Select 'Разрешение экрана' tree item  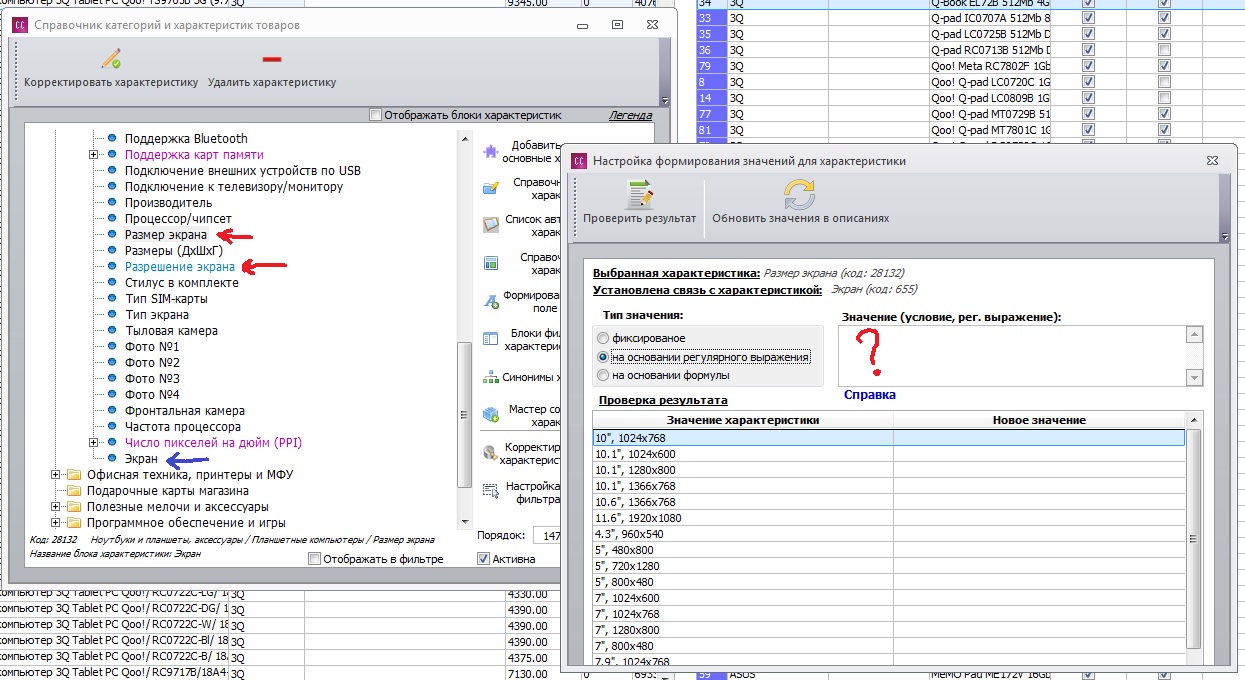point(180,267)
